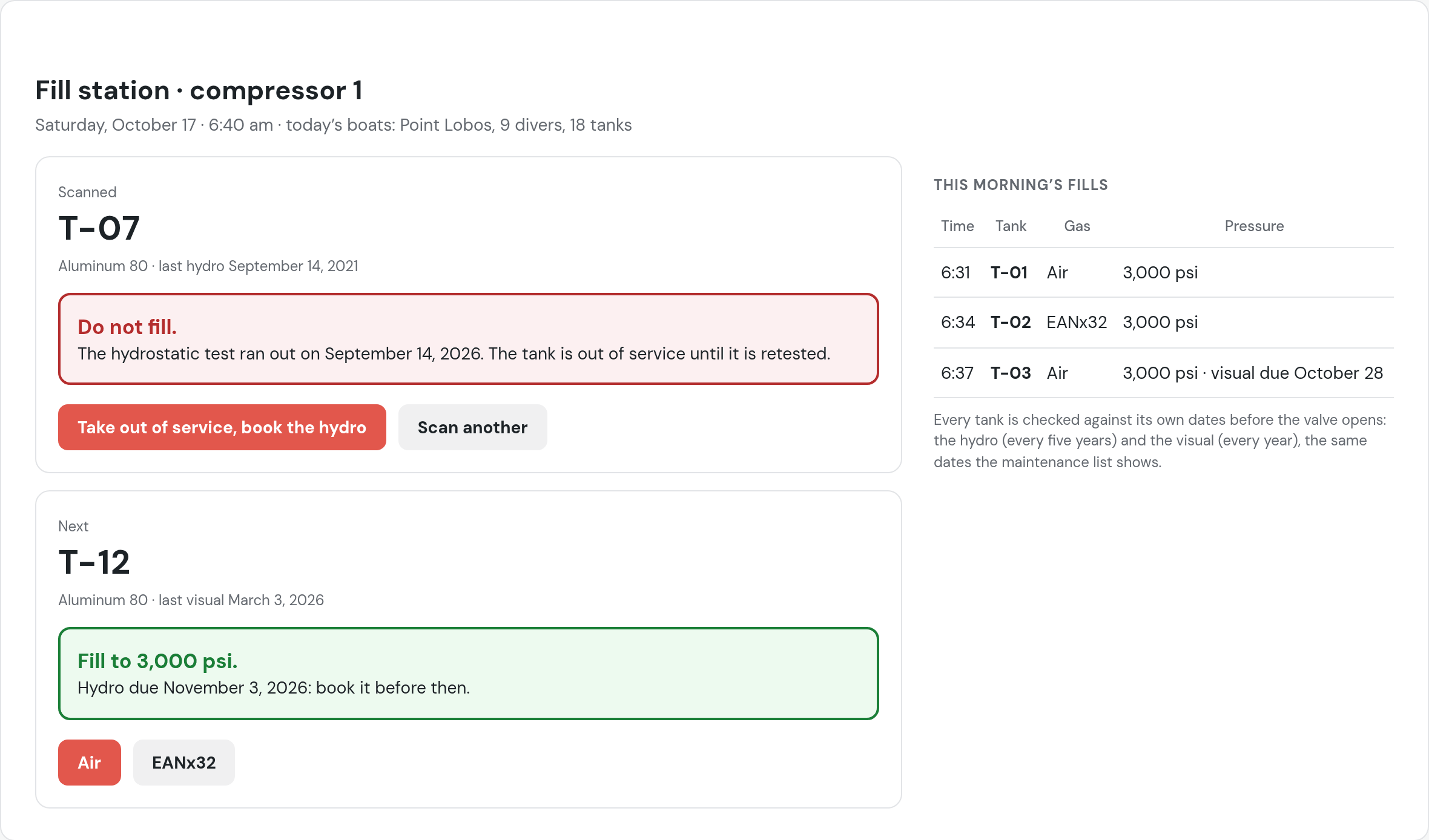This screenshot has width=1429, height=840.
Task: Click the 'Fill station · compressor 1' title
Action: click(x=199, y=90)
